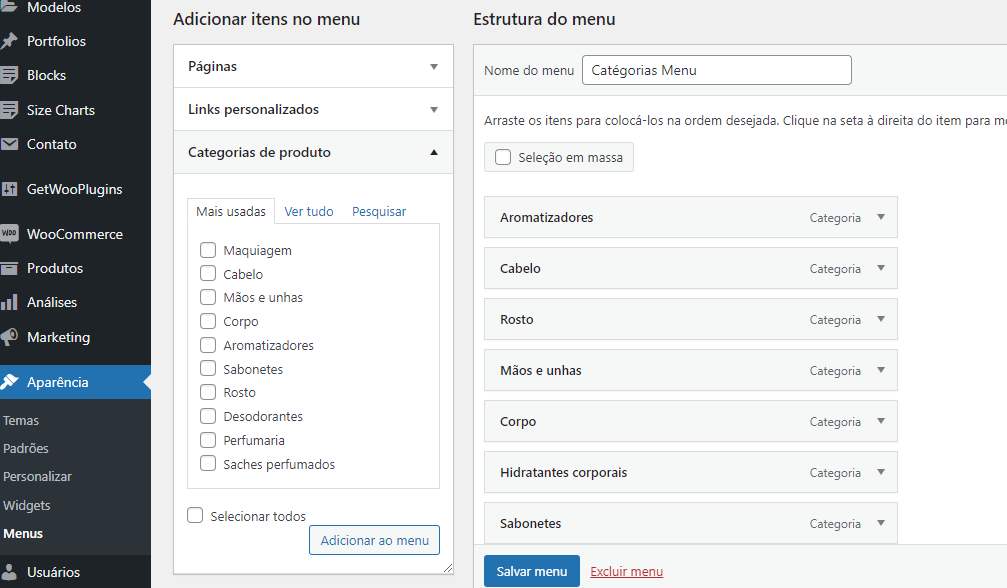Open Produtos via its sidebar icon
This screenshot has width=1007, height=588.
click(9, 268)
